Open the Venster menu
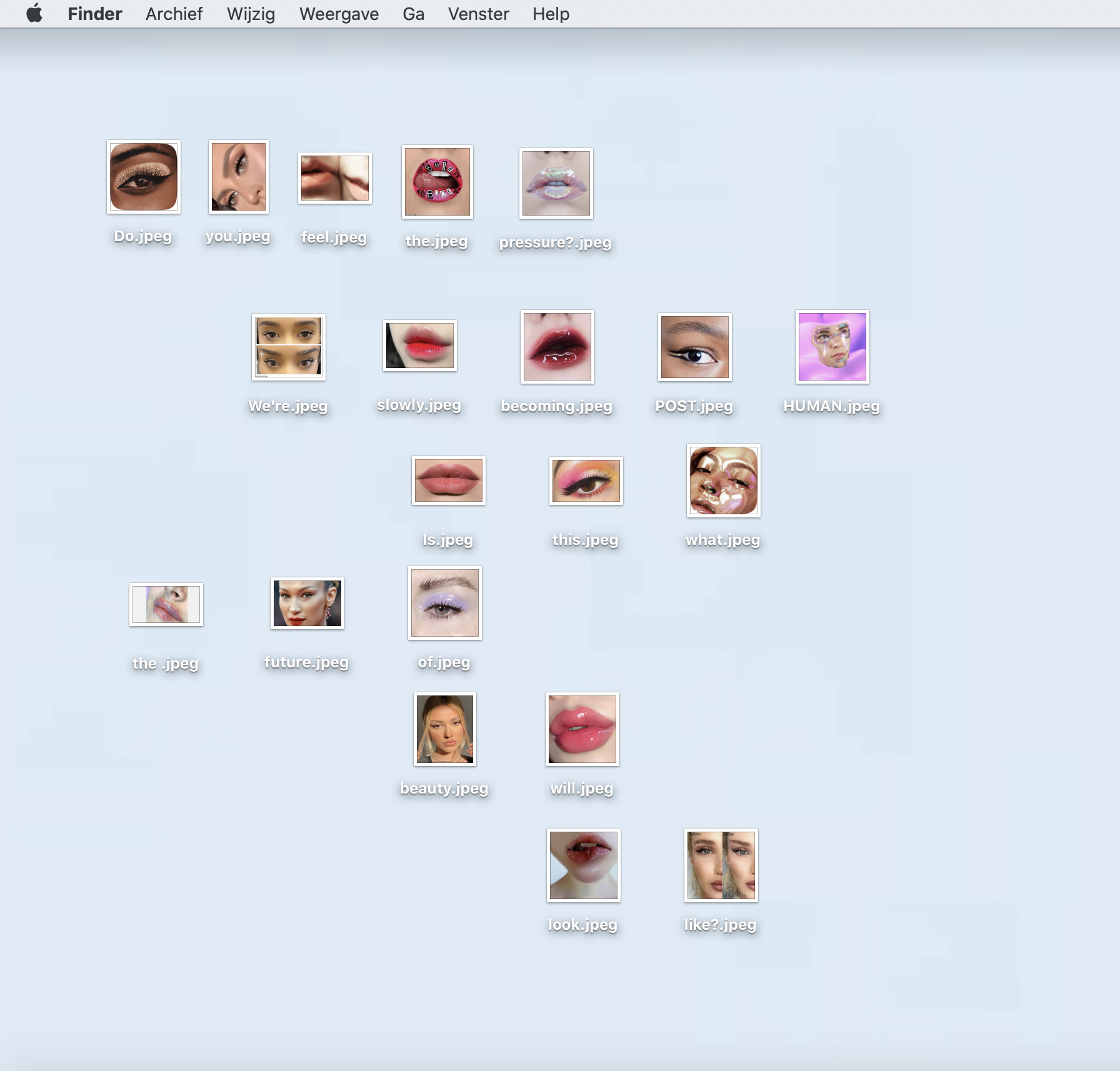Screen dimensions: 1120x1071 (478, 14)
